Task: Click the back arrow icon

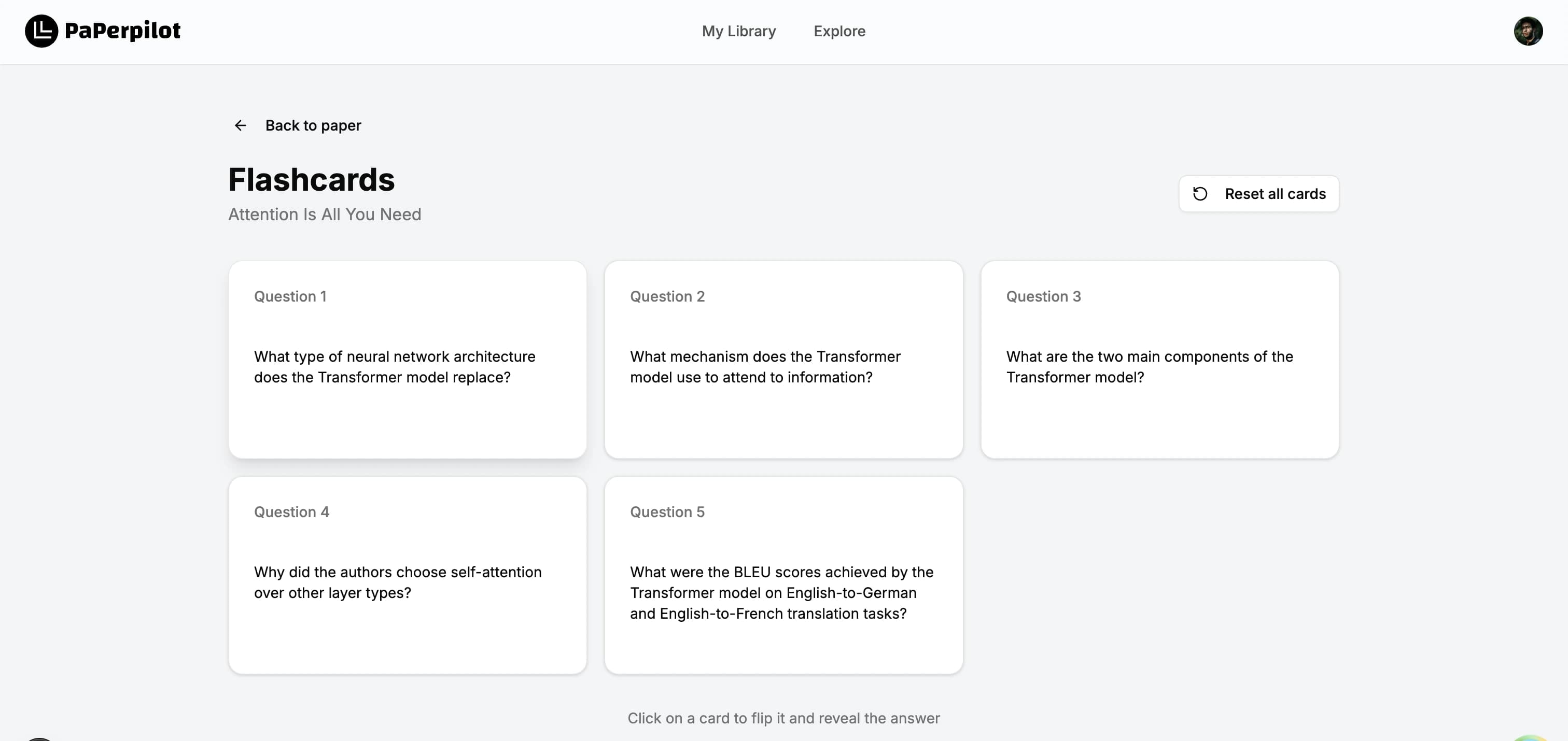Action: pyautogui.click(x=241, y=125)
